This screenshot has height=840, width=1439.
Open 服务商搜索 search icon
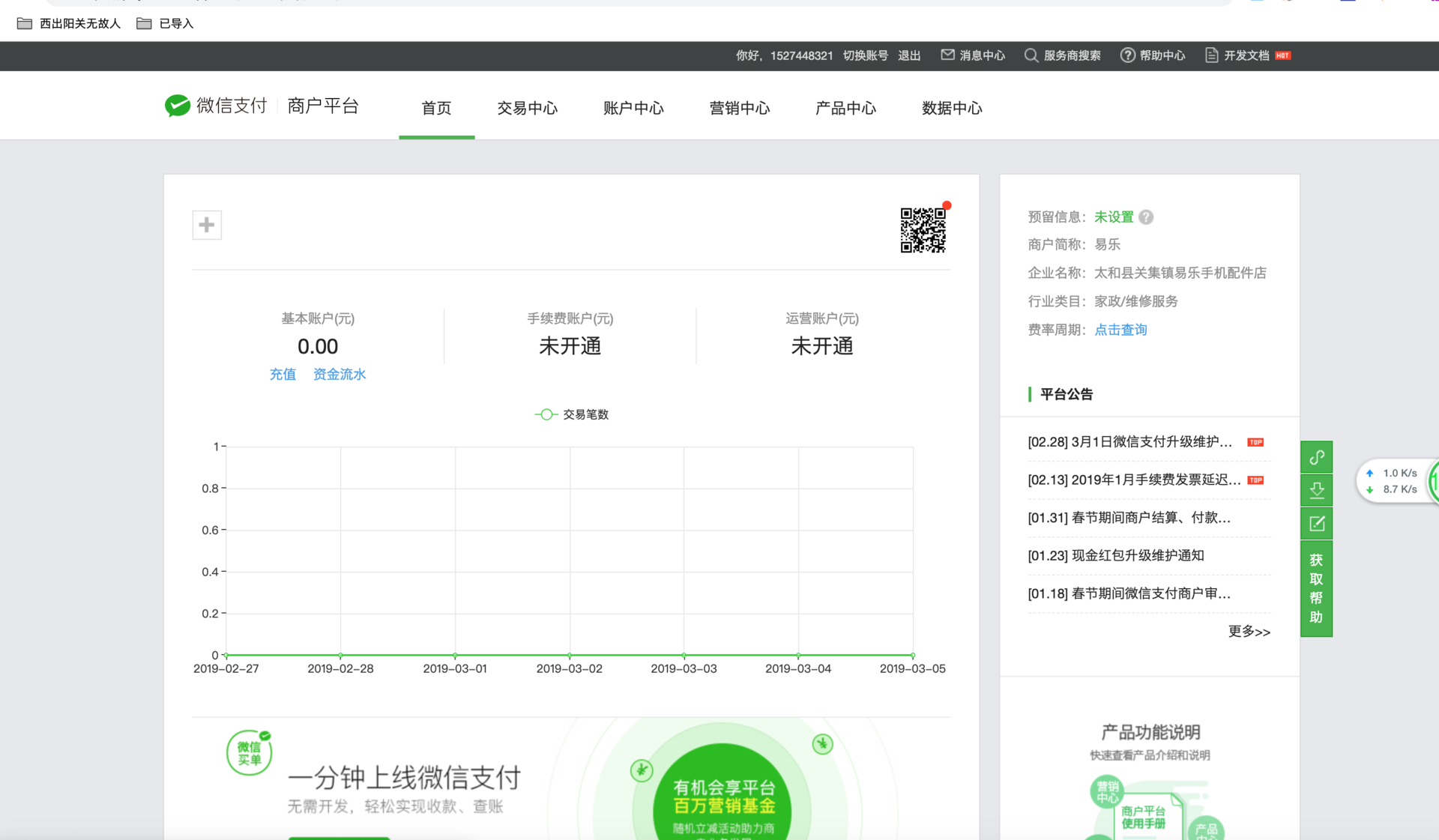(x=1031, y=55)
